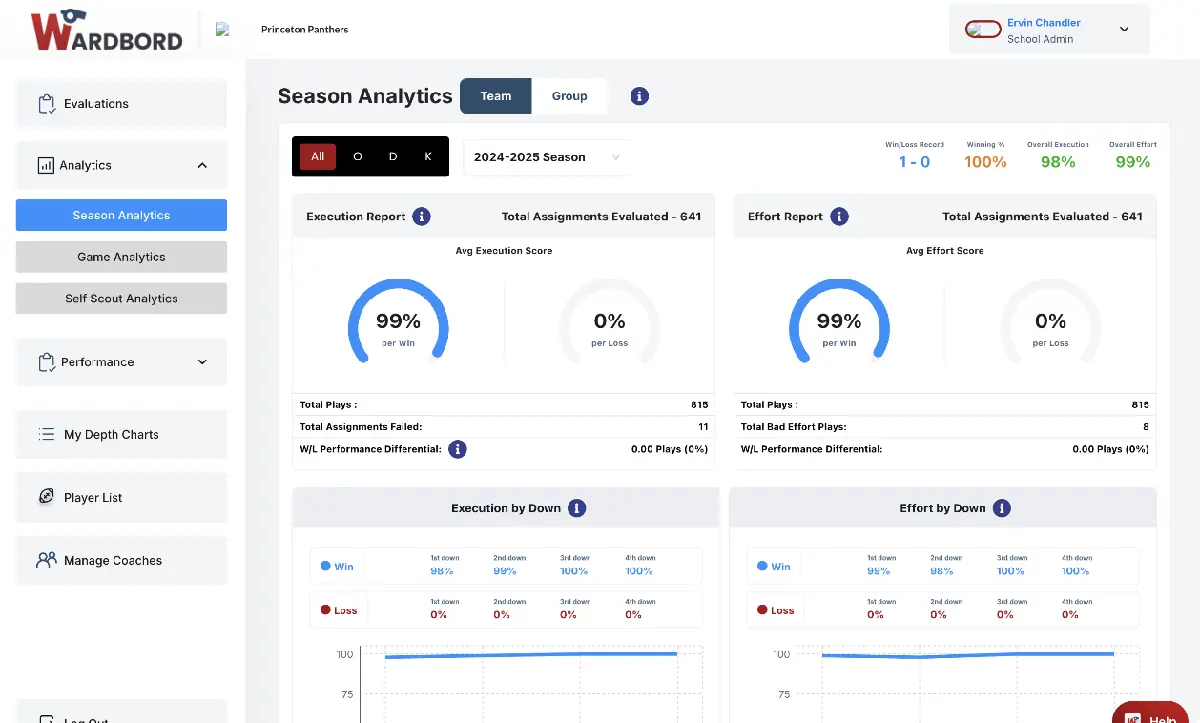Toggle the Loss legend in Execution by Down
This screenshot has height=723, width=1200.
(x=338, y=609)
